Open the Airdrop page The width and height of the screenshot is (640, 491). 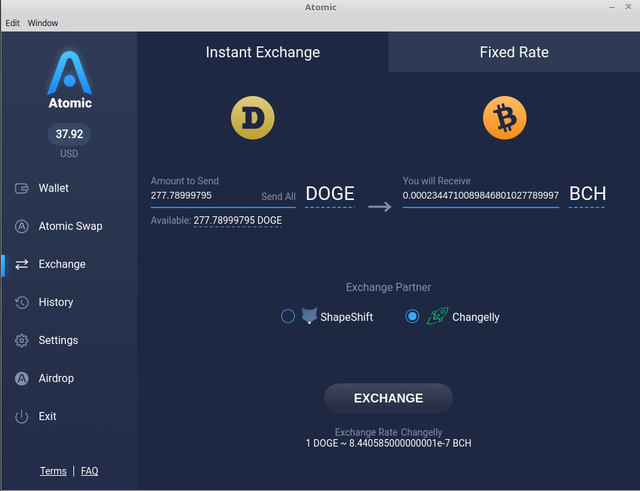[56, 378]
